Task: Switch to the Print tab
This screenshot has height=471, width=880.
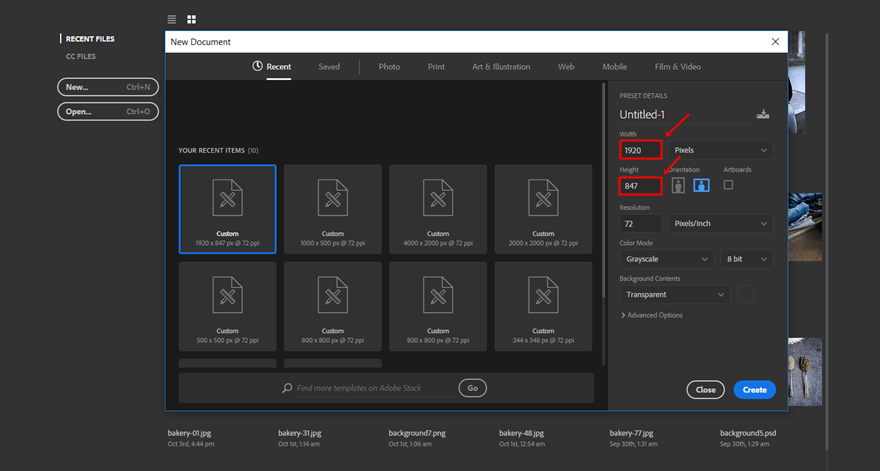Action: pos(436,66)
